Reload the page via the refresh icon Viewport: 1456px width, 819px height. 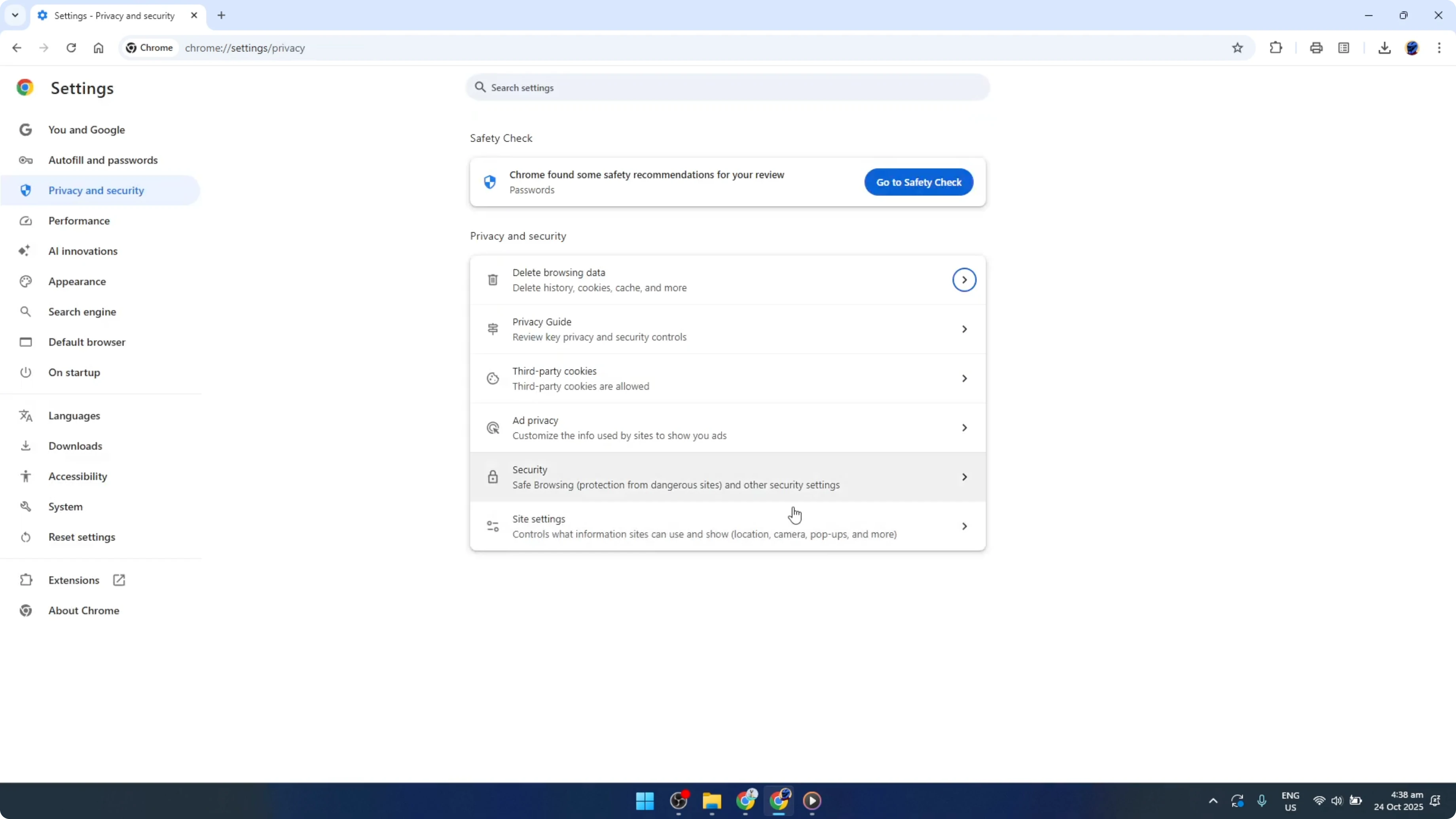[71, 47]
